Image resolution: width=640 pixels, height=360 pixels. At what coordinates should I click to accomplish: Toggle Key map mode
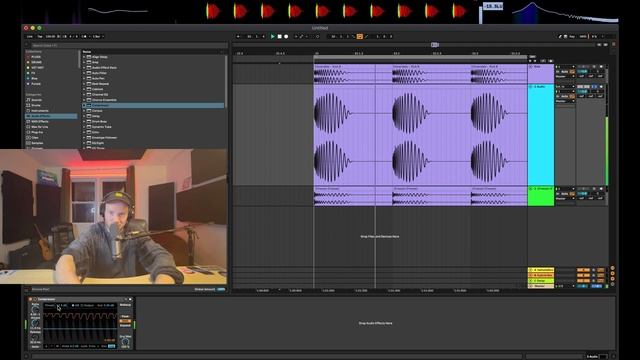572,36
